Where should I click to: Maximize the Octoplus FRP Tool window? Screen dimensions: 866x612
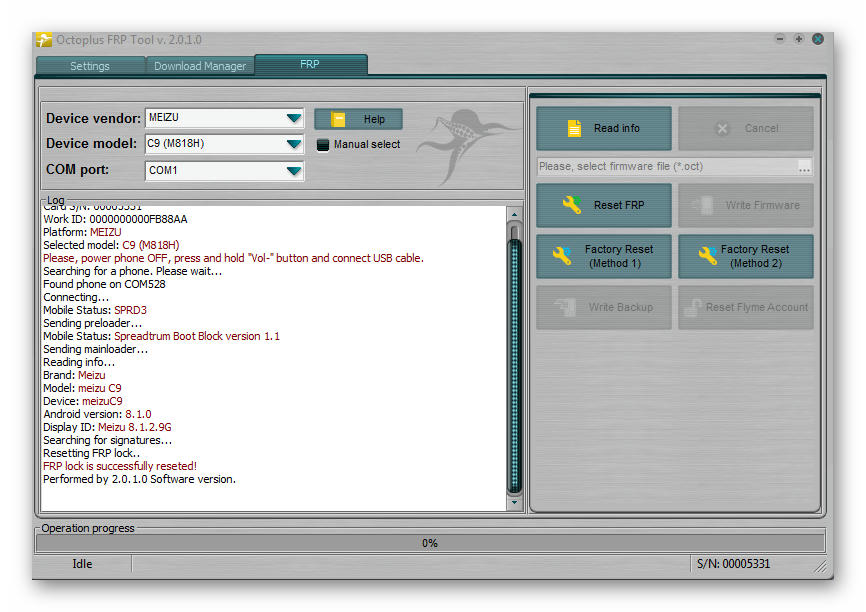click(x=799, y=39)
